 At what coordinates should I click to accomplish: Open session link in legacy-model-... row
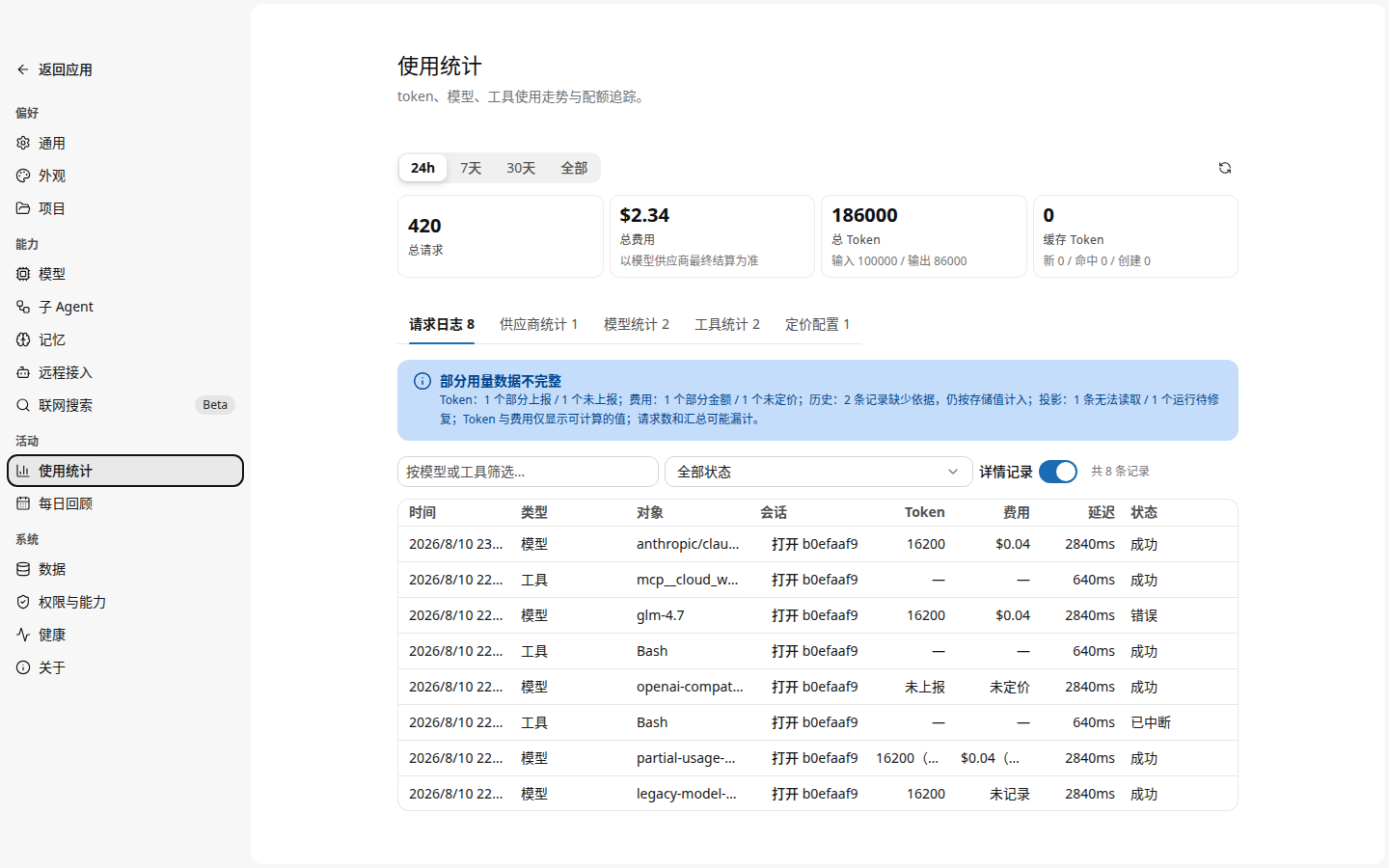814,794
